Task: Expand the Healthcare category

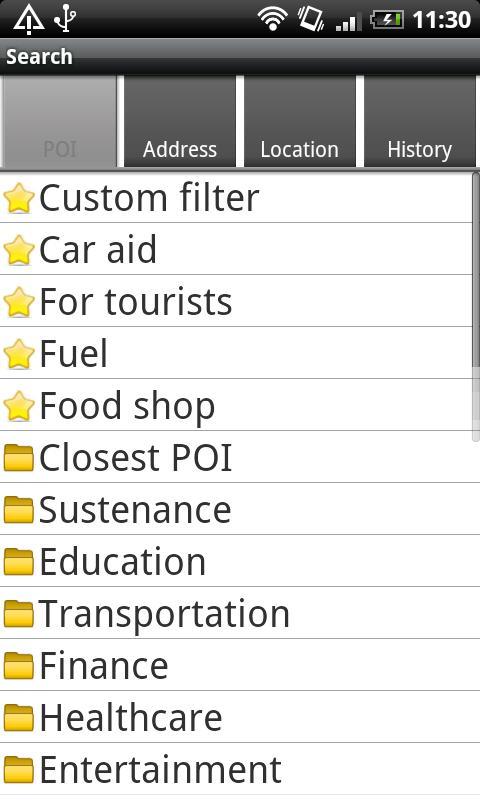Action: point(240,717)
